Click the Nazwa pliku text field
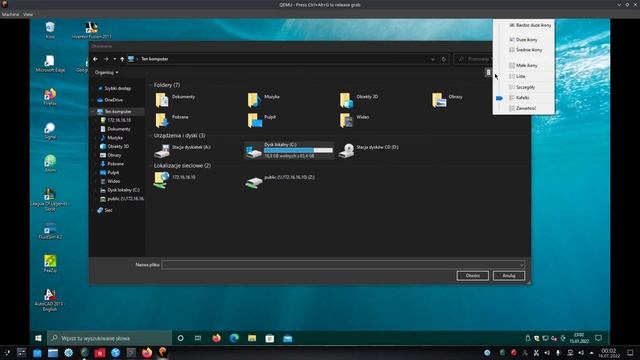 pos(340,265)
